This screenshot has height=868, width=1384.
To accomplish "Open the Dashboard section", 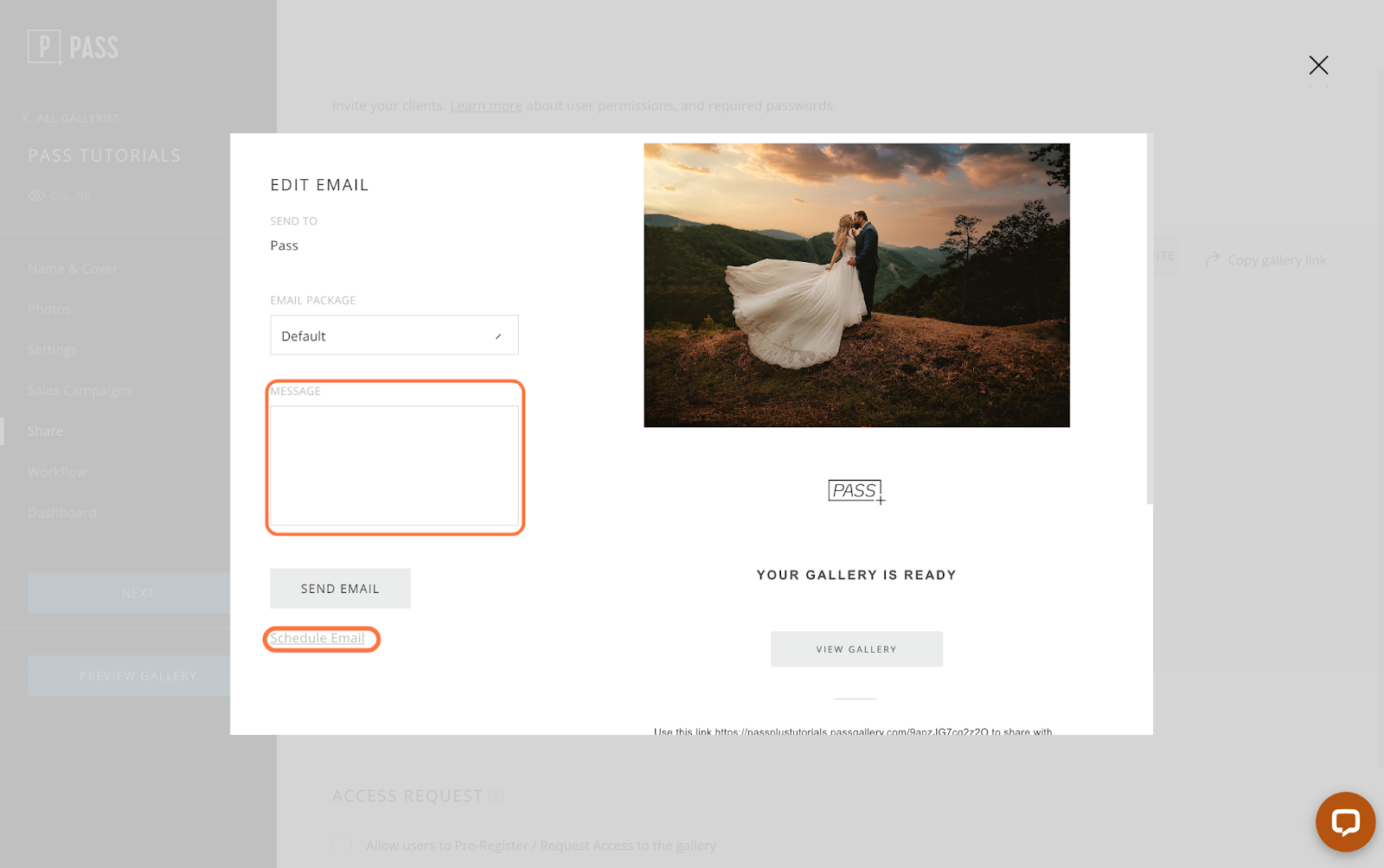I will click(62, 513).
